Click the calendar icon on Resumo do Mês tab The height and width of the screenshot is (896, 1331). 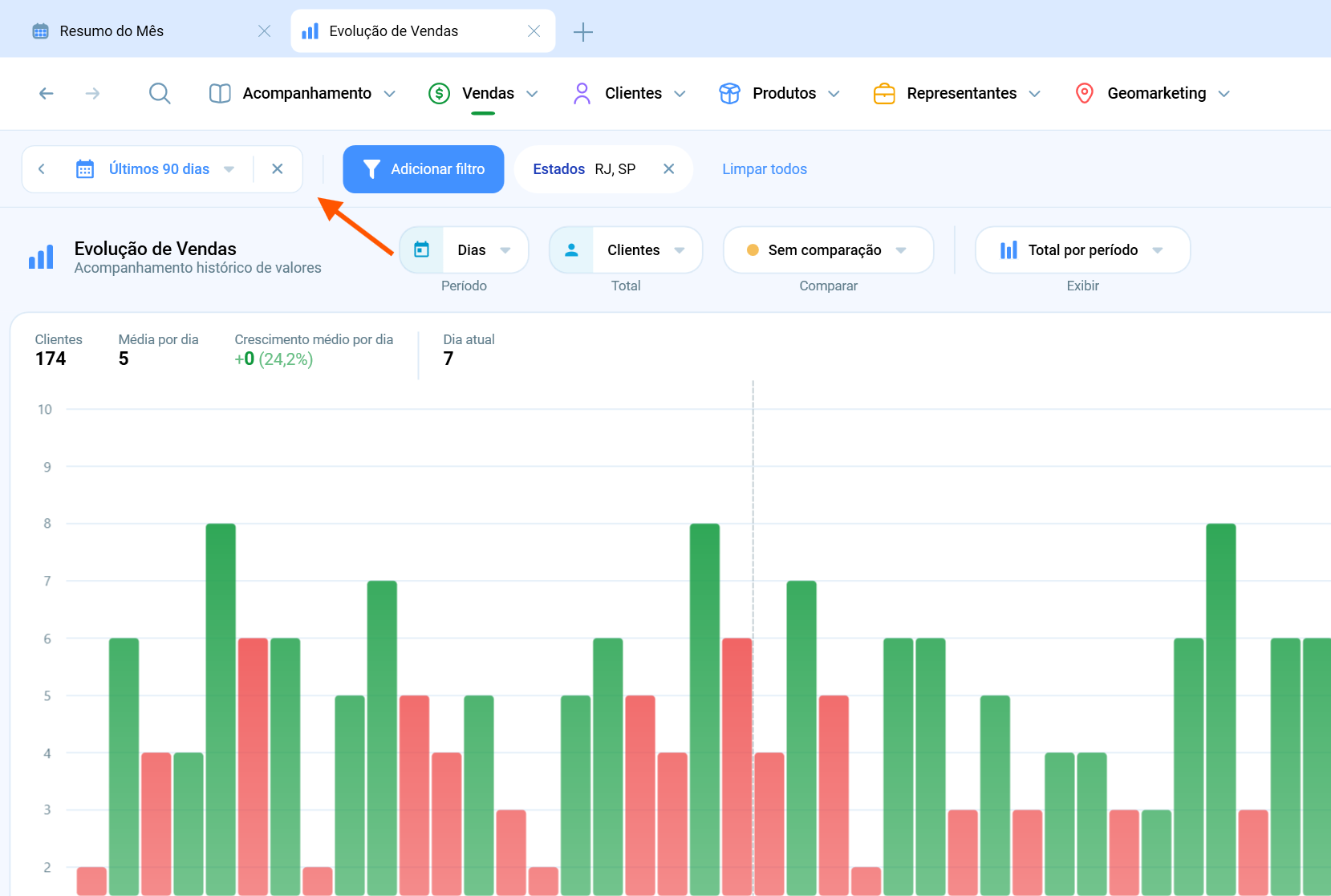pos(40,31)
